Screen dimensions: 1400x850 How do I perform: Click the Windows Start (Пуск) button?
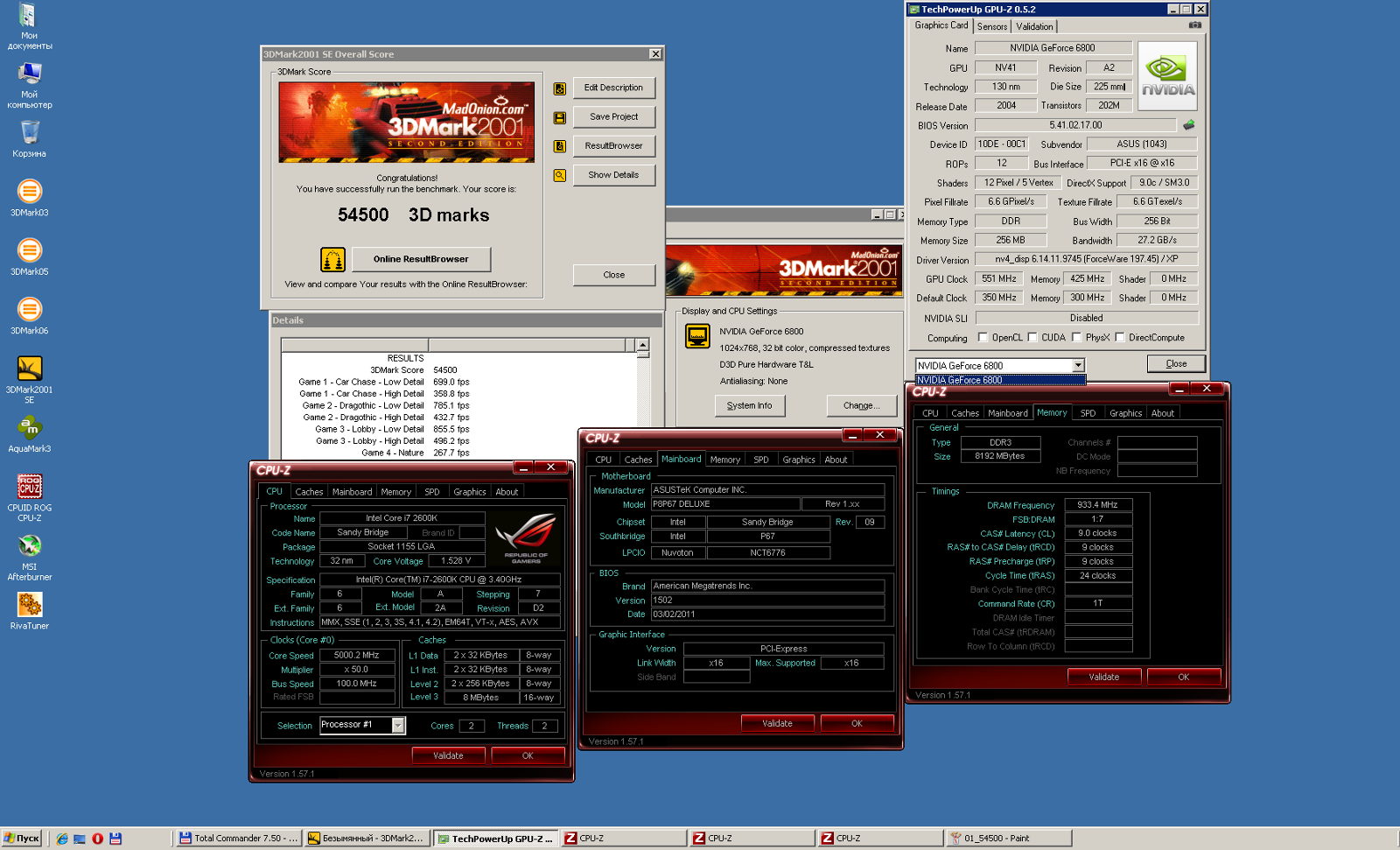pos(22,839)
